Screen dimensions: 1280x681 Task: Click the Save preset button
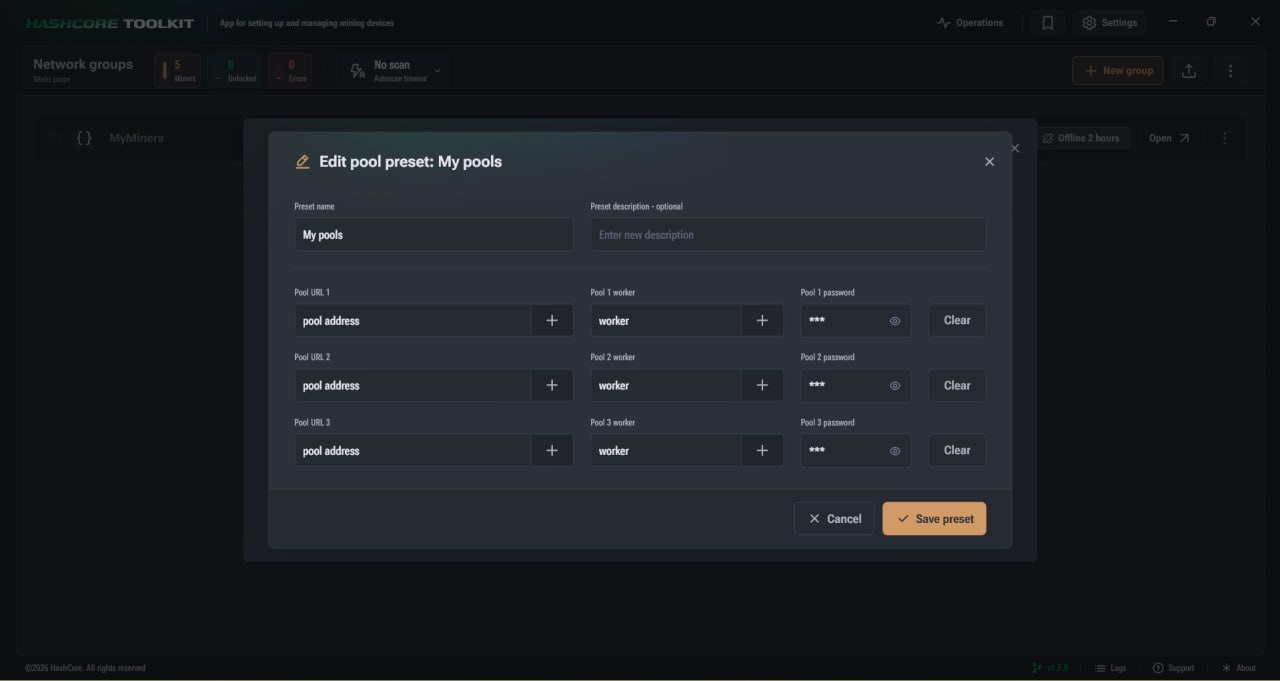point(934,519)
